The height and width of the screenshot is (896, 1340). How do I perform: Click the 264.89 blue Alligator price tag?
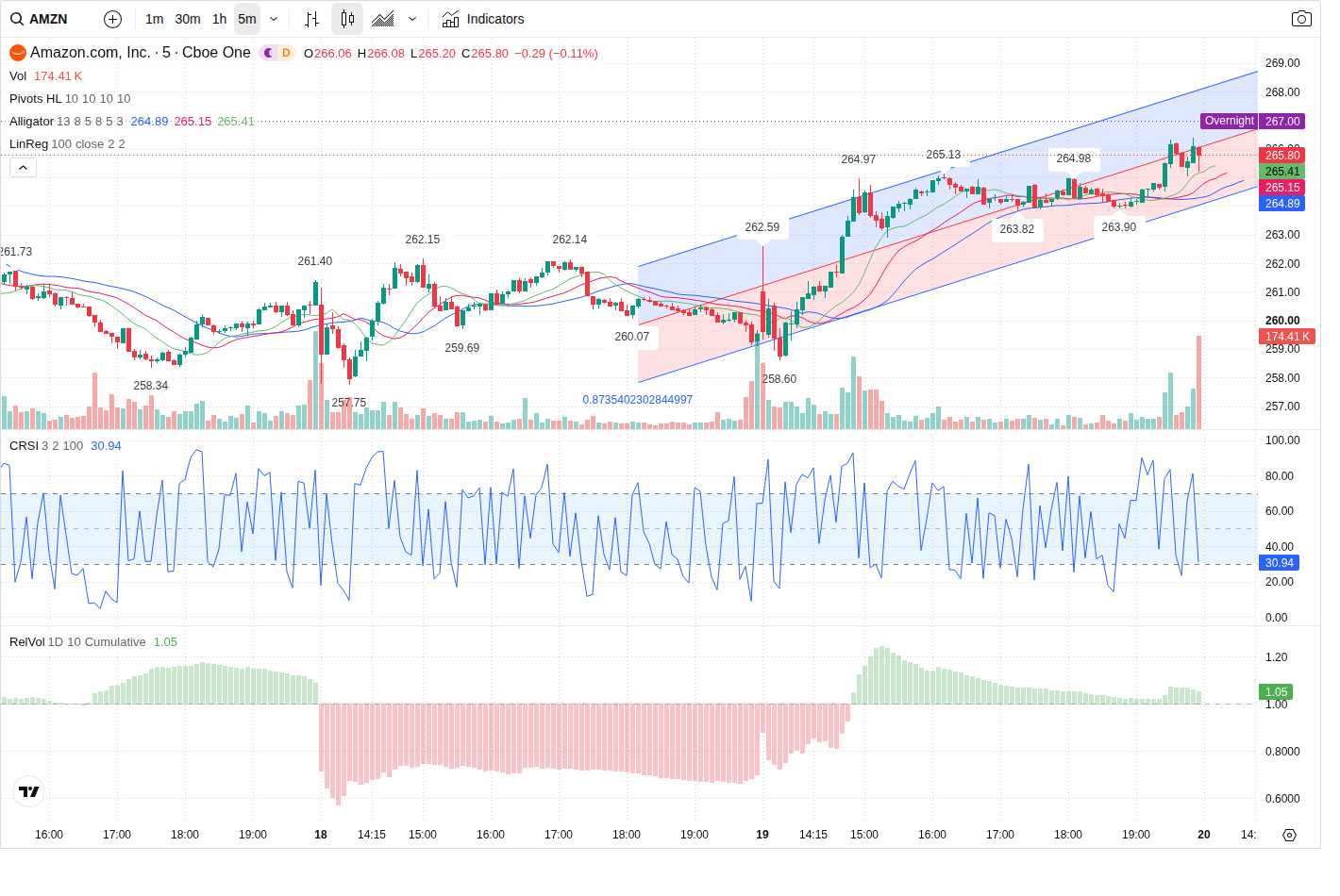tap(1282, 204)
